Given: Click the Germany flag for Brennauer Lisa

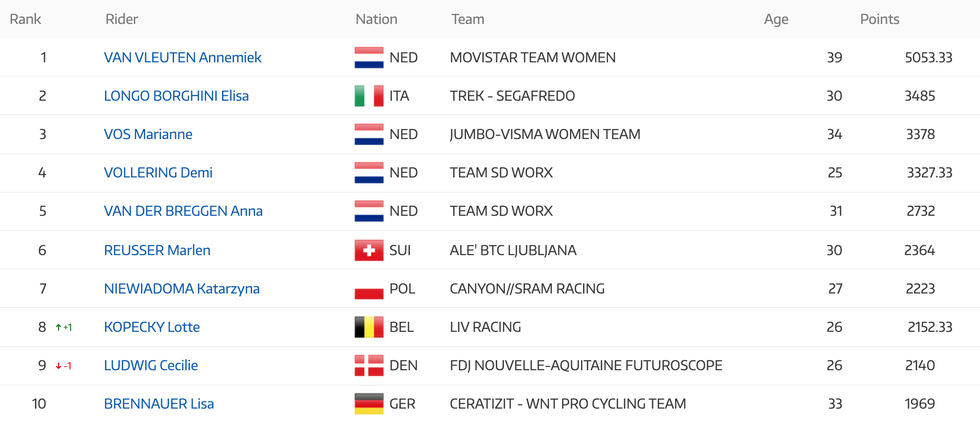Looking at the screenshot, I should pyautogui.click(x=369, y=404).
